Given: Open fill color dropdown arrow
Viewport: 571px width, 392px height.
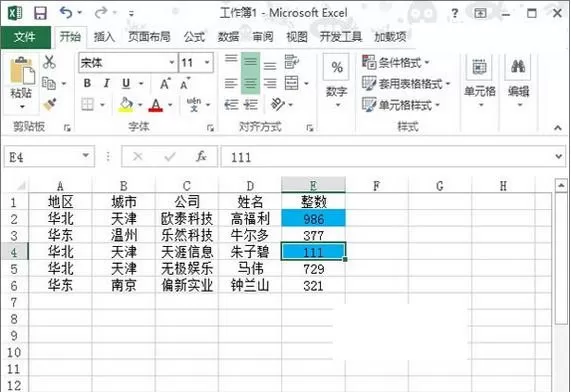Looking at the screenshot, I should (140, 105).
